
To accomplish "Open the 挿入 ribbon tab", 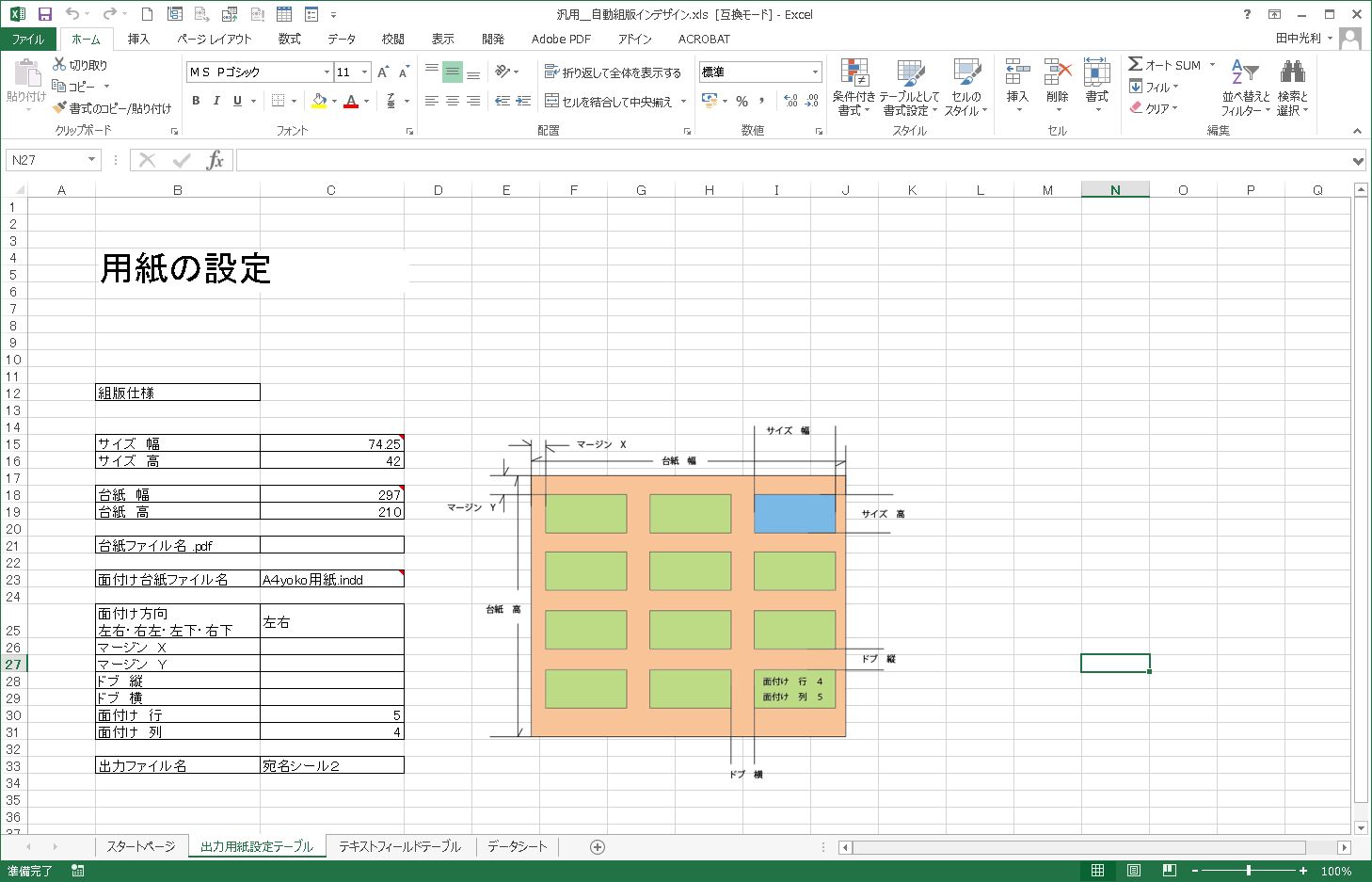I will click(138, 39).
